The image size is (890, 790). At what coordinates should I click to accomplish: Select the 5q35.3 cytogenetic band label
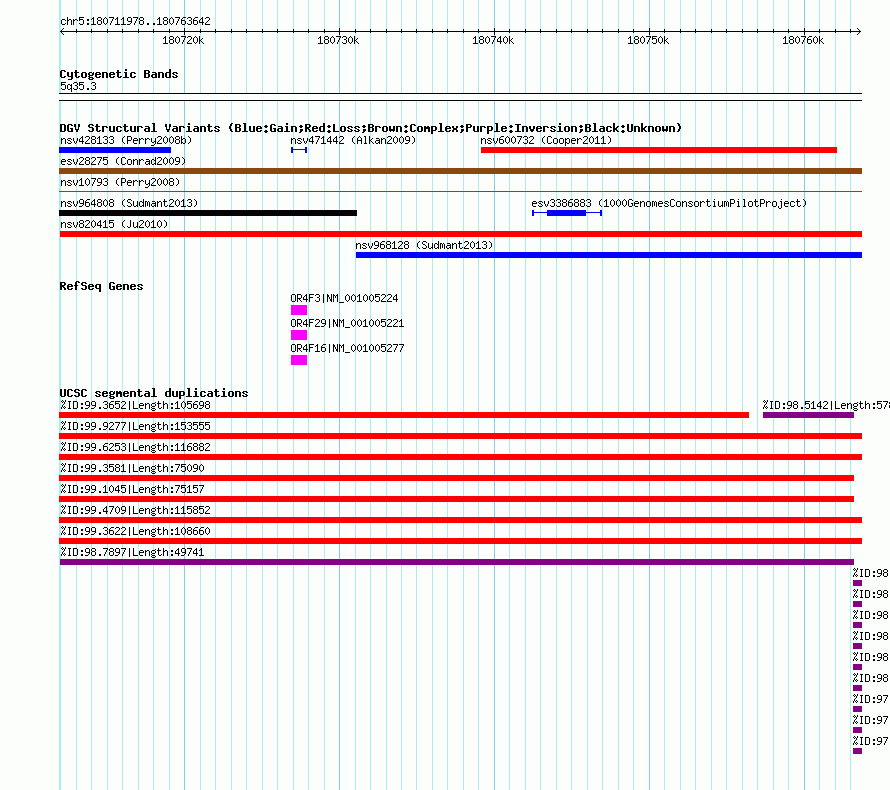pyautogui.click(x=78, y=86)
